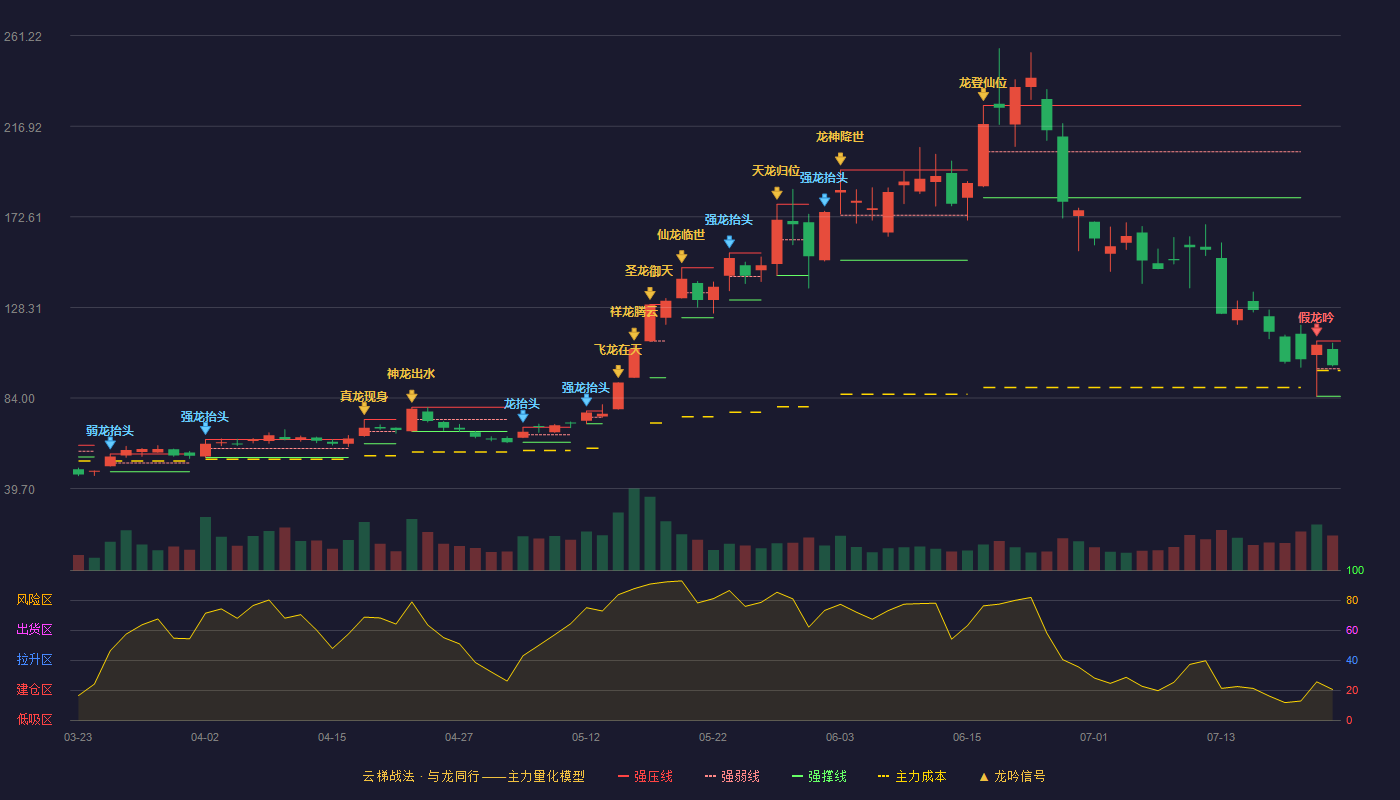This screenshot has height=800, width=1400.
Task: Click the magenta 60 indicator scale value
Action: coord(1352,630)
